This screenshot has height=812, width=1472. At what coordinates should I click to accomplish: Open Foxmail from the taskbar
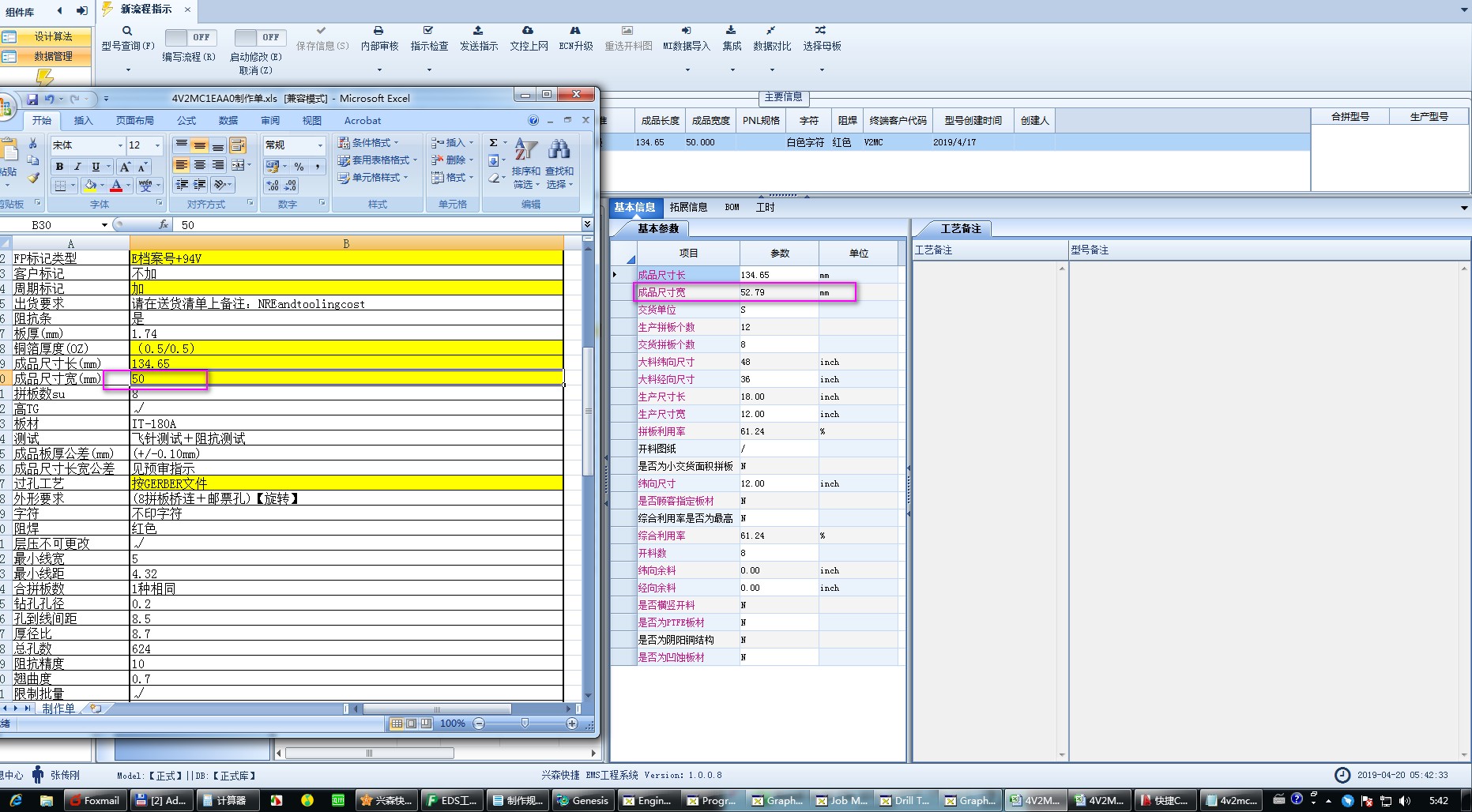pos(96,800)
